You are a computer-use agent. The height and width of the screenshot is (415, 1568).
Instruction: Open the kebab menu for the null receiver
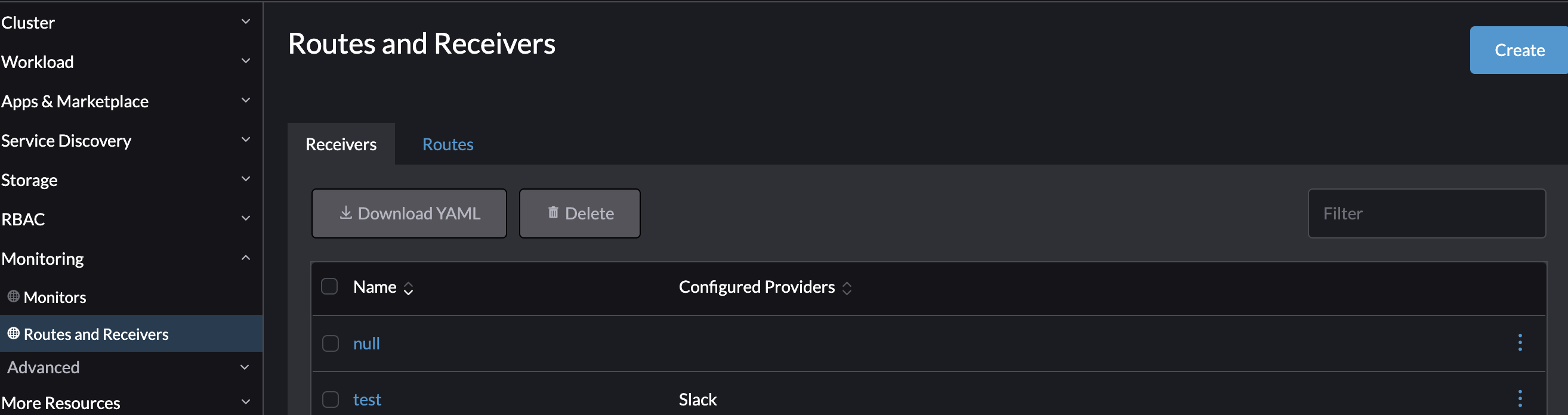pos(1520,343)
